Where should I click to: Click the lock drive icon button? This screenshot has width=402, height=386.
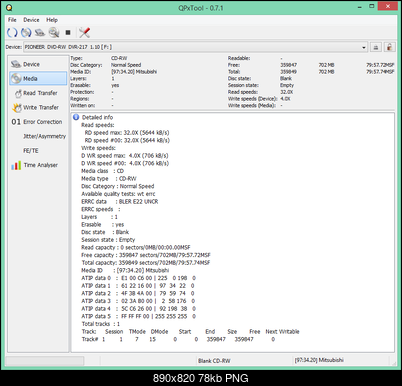point(389,47)
